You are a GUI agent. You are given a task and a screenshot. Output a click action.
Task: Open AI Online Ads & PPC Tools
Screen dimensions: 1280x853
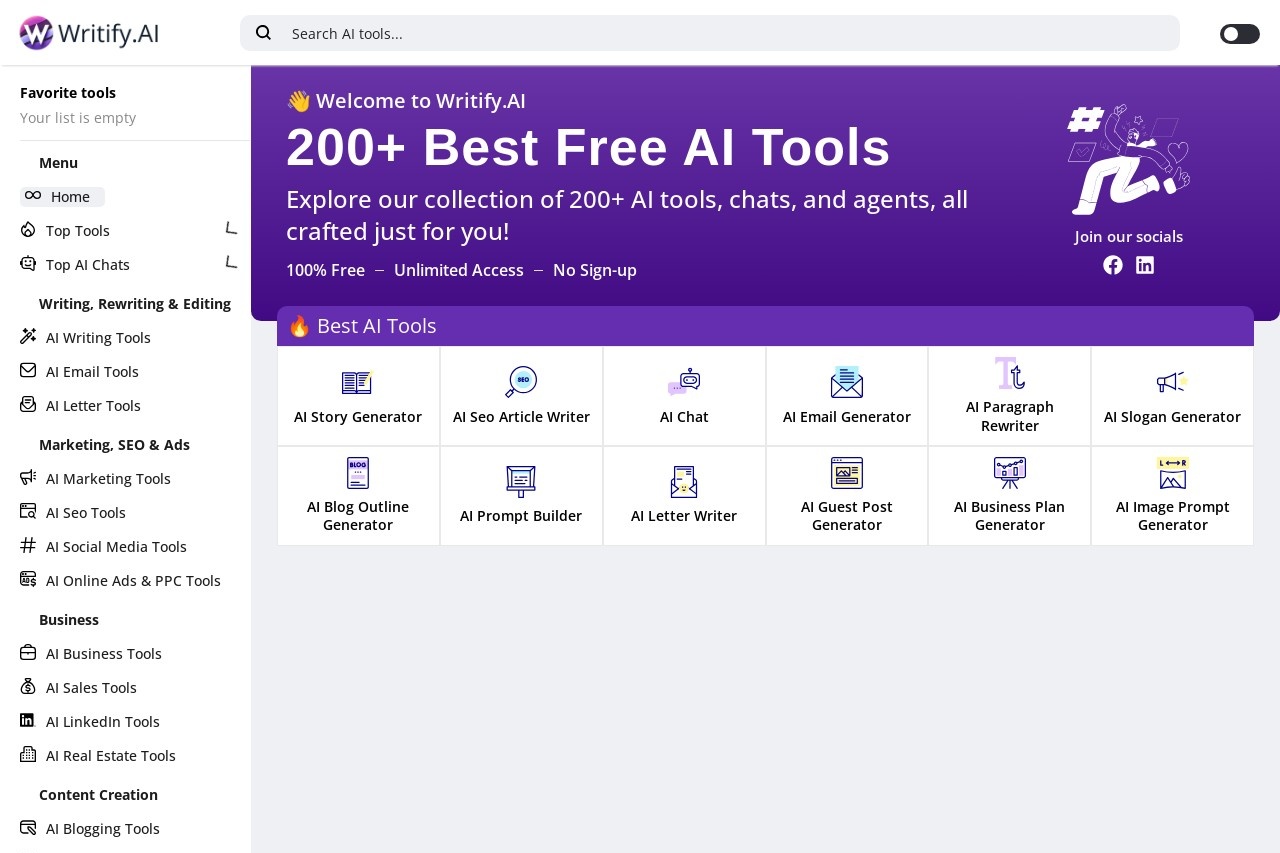(x=133, y=581)
